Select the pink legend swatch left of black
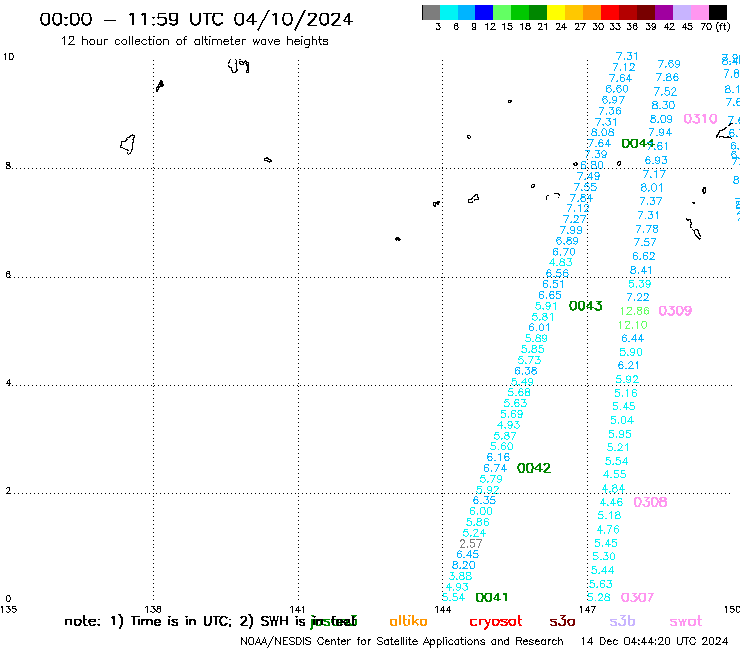 tap(700, 12)
